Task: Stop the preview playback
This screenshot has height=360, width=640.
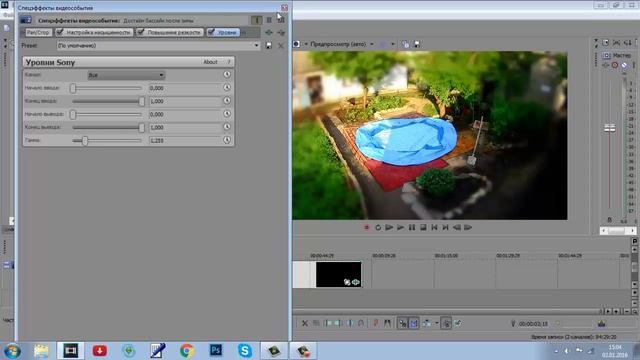Action: pyautogui.click(x=423, y=227)
